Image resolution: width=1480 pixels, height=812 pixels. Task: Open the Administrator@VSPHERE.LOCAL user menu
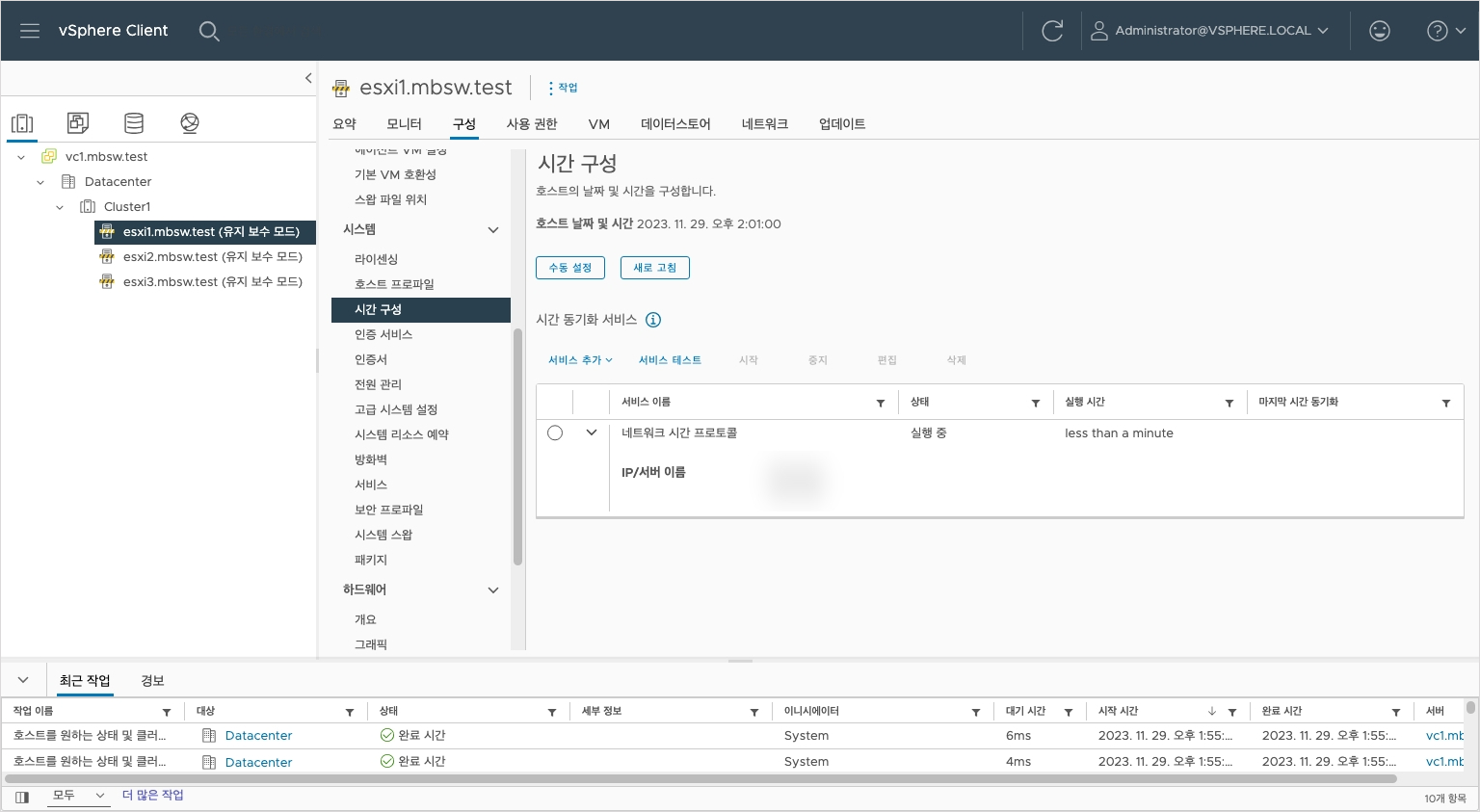click(1209, 31)
